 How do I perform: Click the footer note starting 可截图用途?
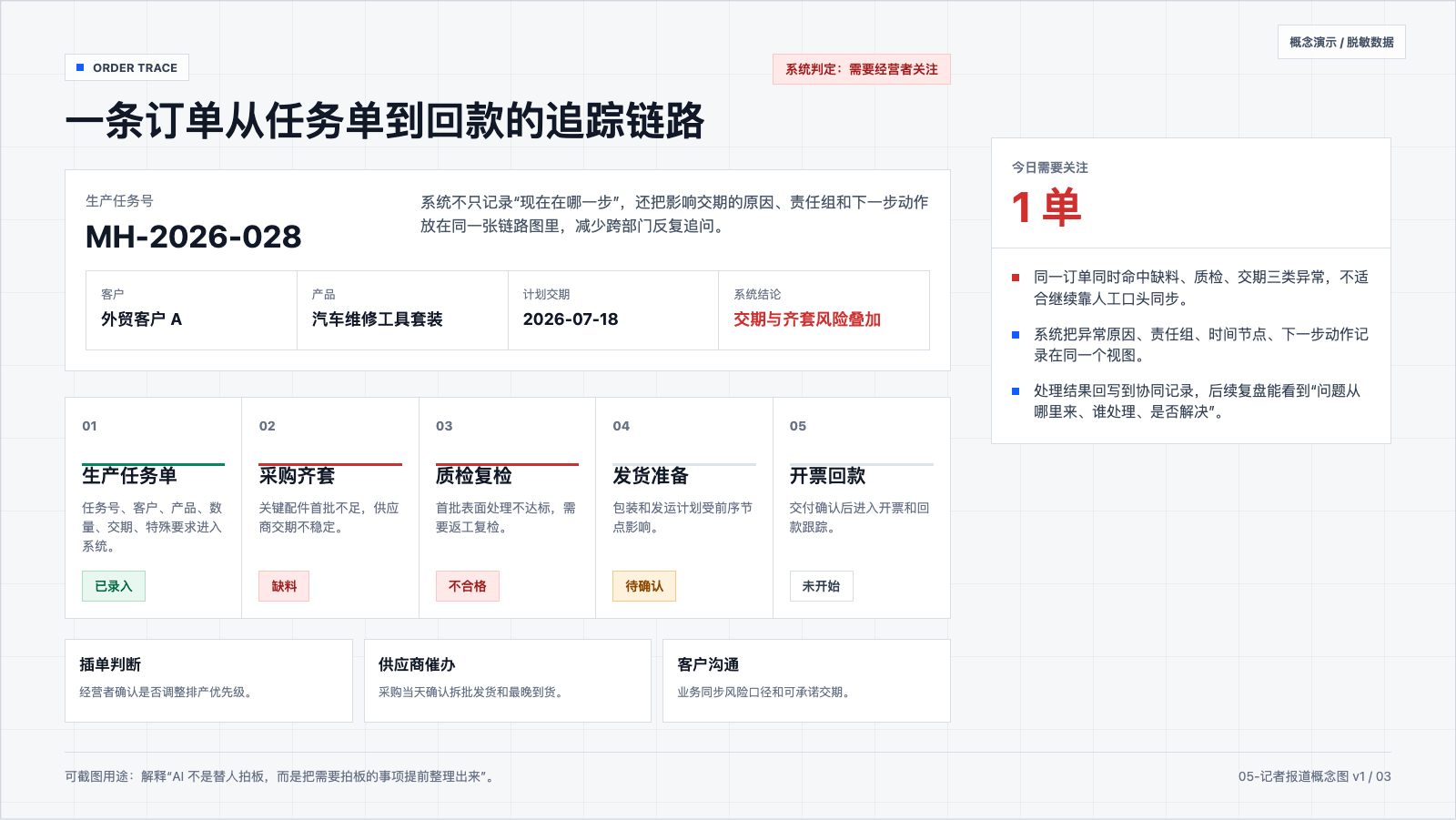click(x=282, y=776)
